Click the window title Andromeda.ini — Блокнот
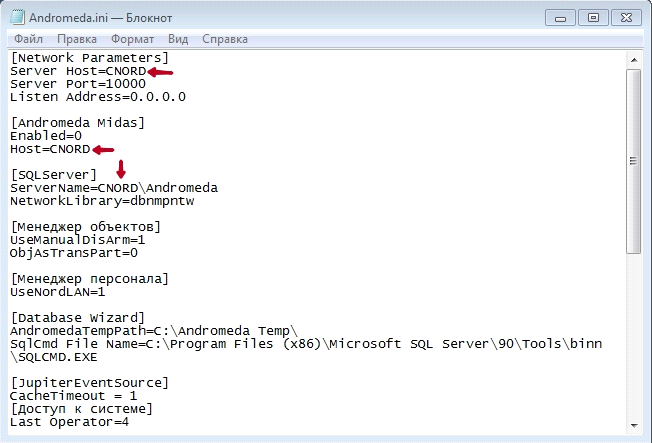Image resolution: width=652 pixels, height=443 pixels. tap(101, 18)
